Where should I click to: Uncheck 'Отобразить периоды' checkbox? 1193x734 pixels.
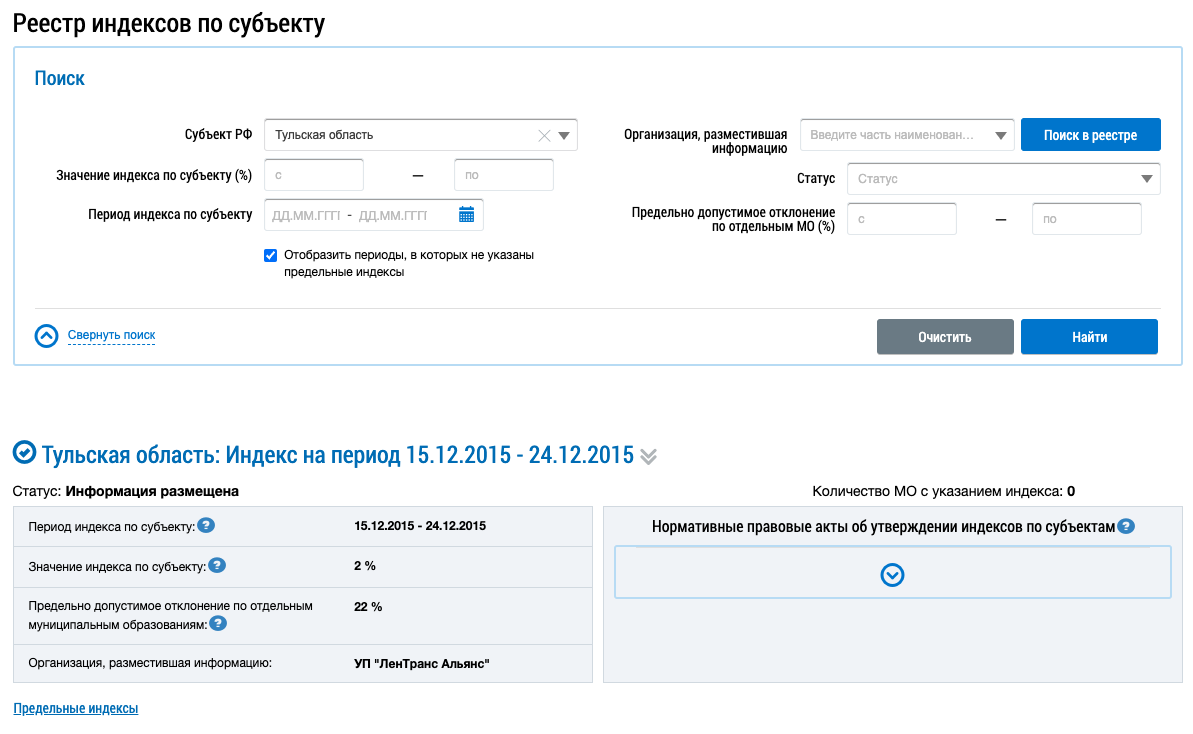[270, 256]
